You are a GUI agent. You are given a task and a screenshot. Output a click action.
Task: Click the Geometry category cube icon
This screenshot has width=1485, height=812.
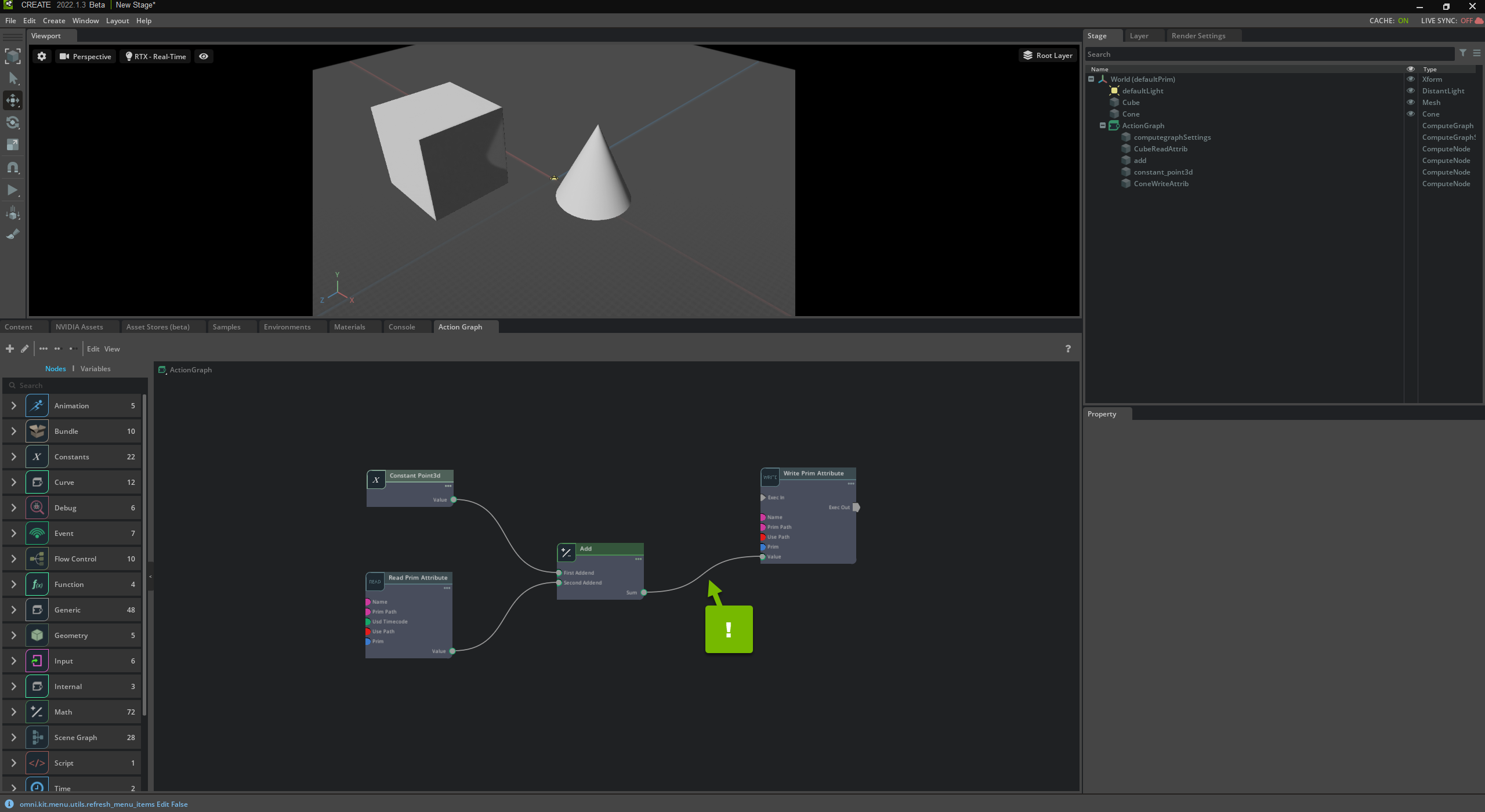pyautogui.click(x=37, y=635)
